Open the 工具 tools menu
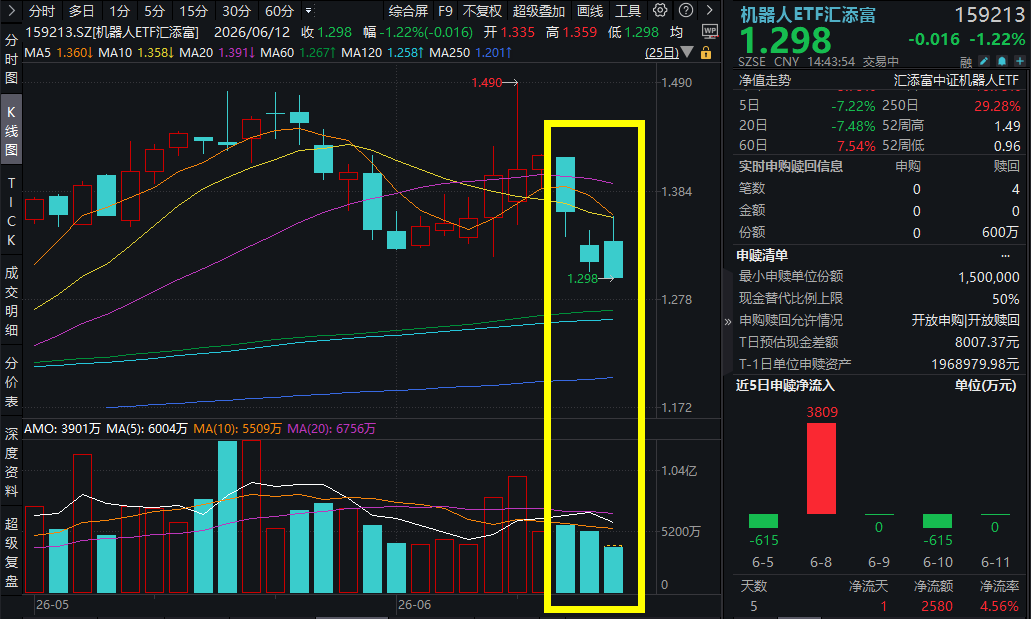The height and width of the screenshot is (619, 1031). 627,11
